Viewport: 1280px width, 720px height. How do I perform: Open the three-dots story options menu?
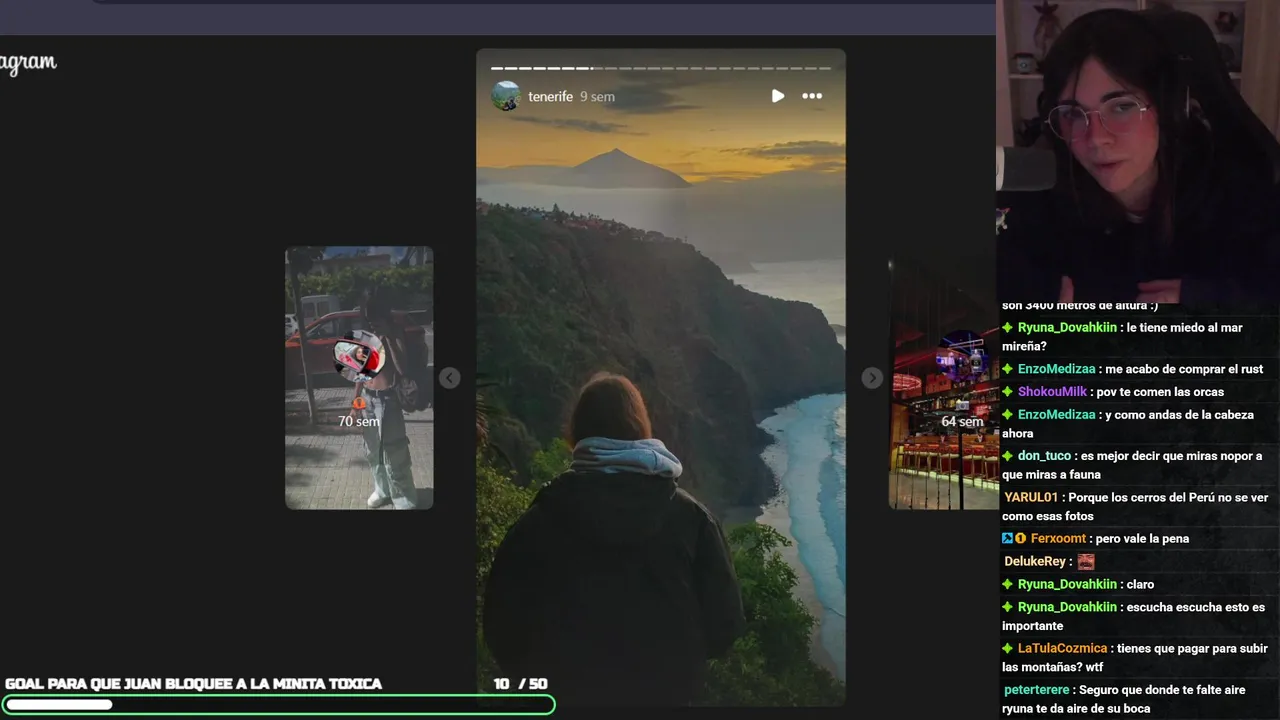click(x=812, y=96)
